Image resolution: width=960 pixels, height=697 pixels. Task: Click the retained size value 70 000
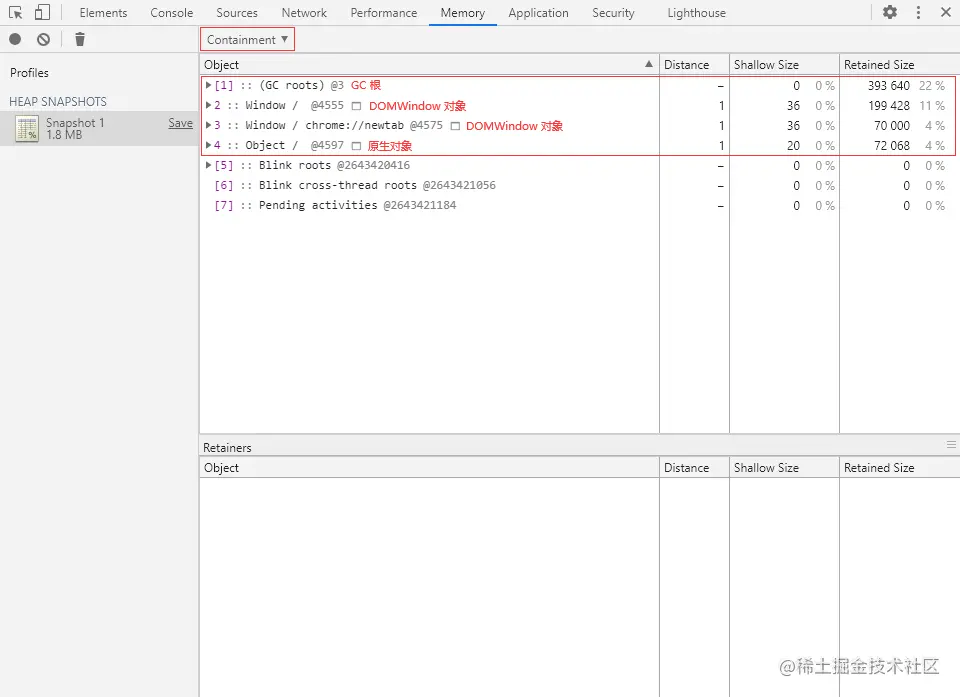point(891,126)
